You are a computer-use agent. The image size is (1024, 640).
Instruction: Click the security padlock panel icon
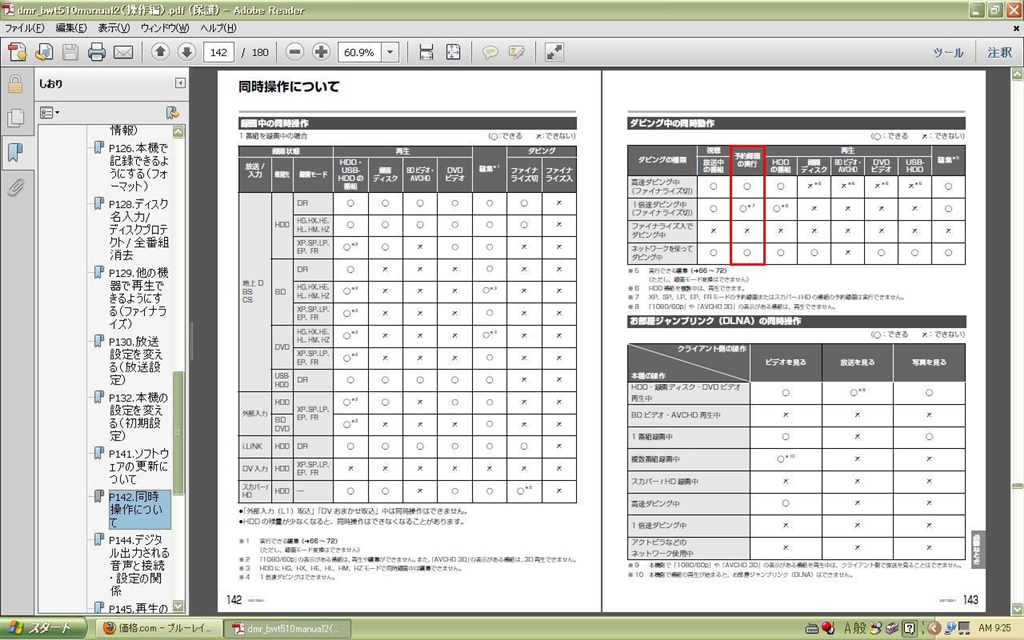[x=15, y=84]
